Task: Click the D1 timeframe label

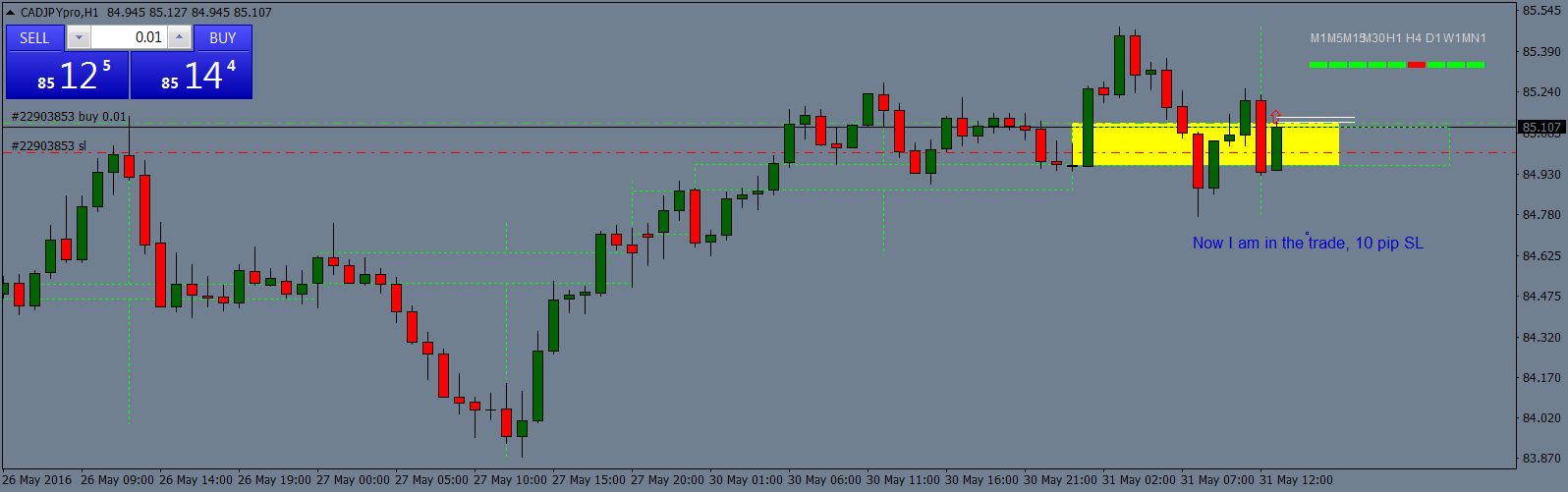Action: (1432, 38)
